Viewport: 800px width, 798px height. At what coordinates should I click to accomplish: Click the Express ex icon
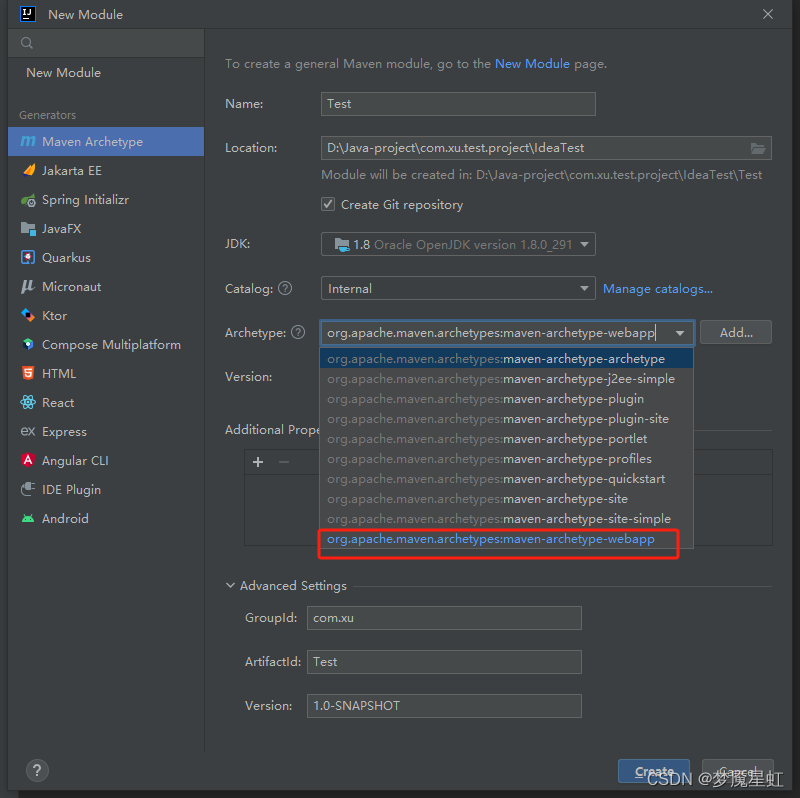(28, 432)
